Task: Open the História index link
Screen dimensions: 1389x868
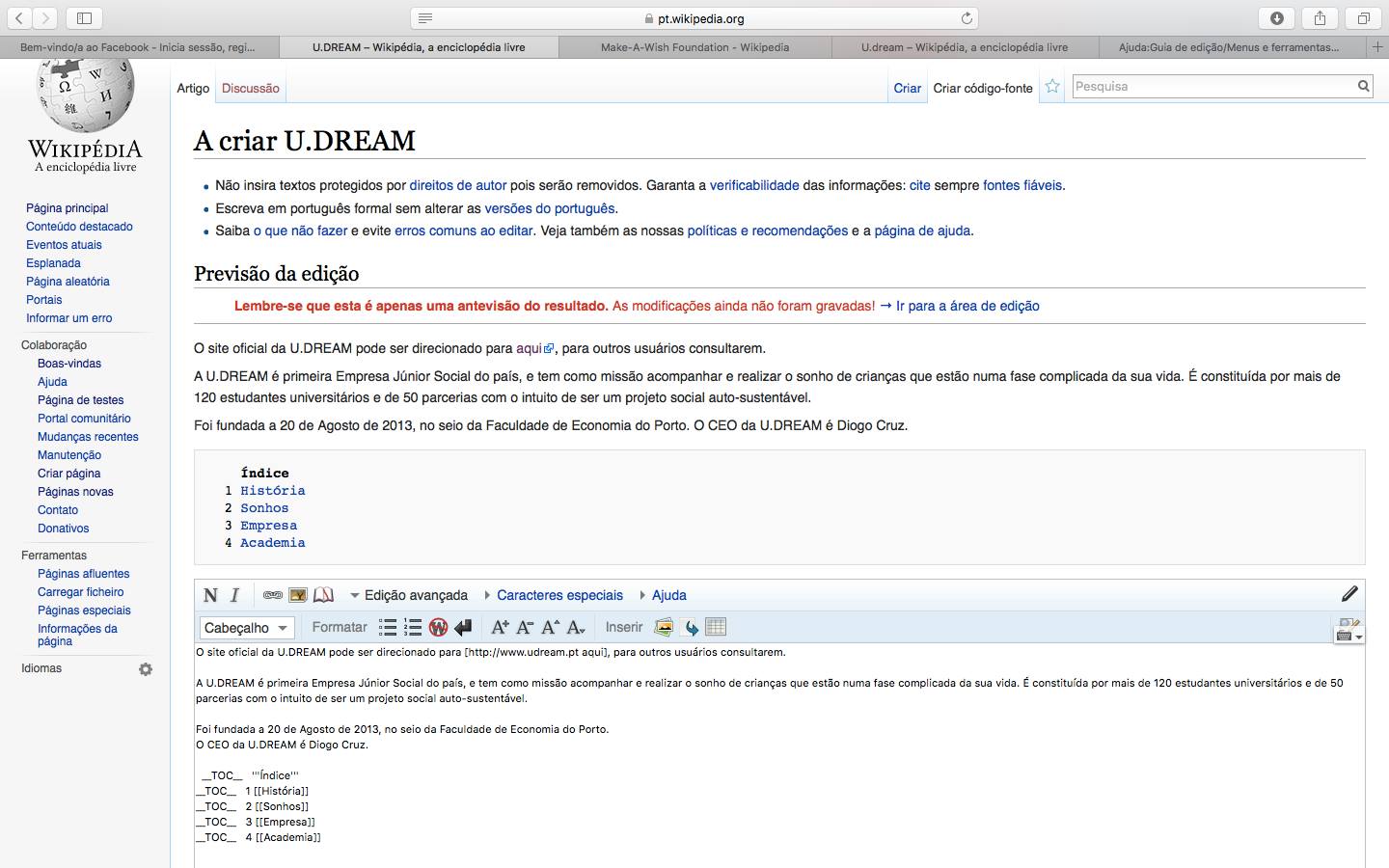Action: click(x=273, y=490)
